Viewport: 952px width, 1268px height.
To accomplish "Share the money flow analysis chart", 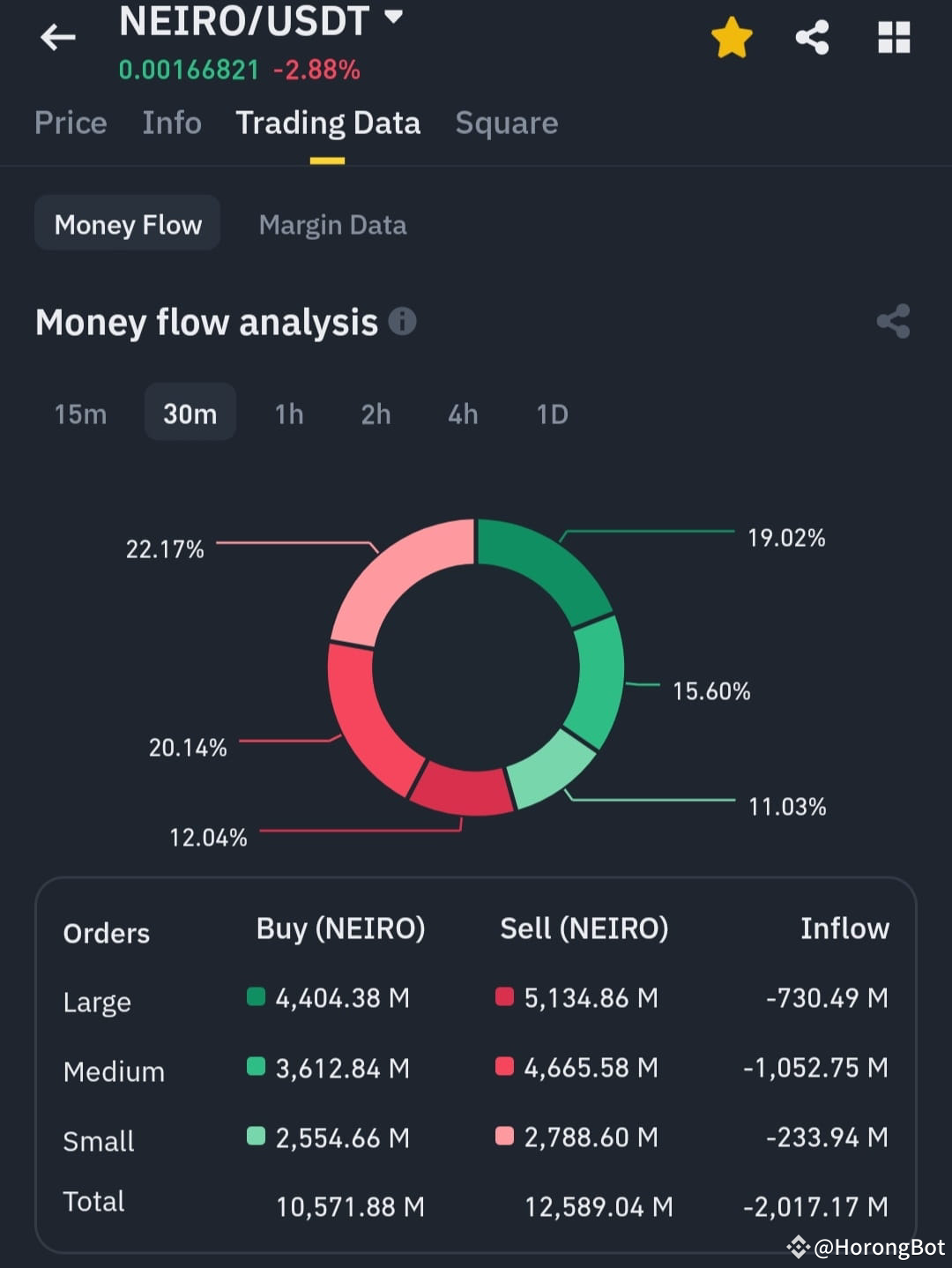I will pos(893,322).
